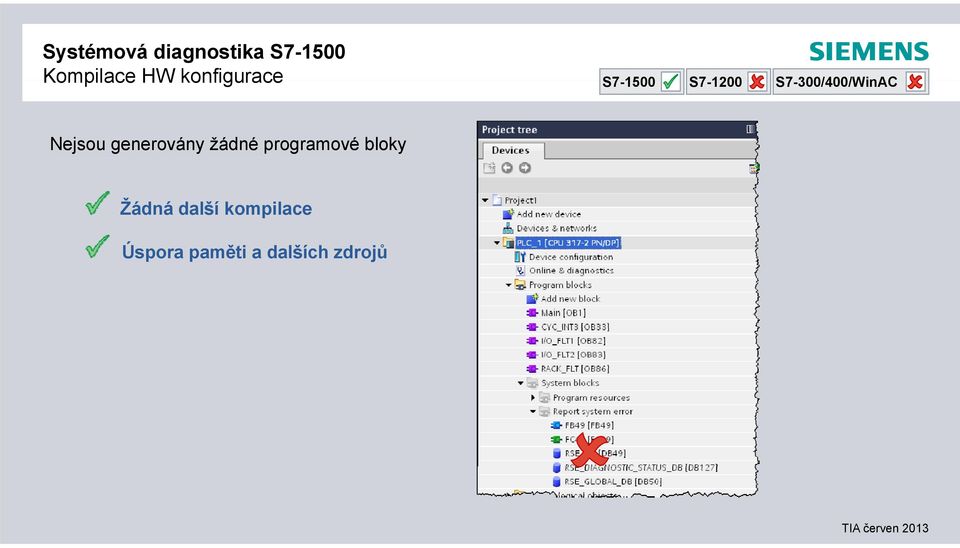Select PLC_1 [CPU 317-2 PN/DP] node
Screen dimensions: 960x548
coord(568,243)
